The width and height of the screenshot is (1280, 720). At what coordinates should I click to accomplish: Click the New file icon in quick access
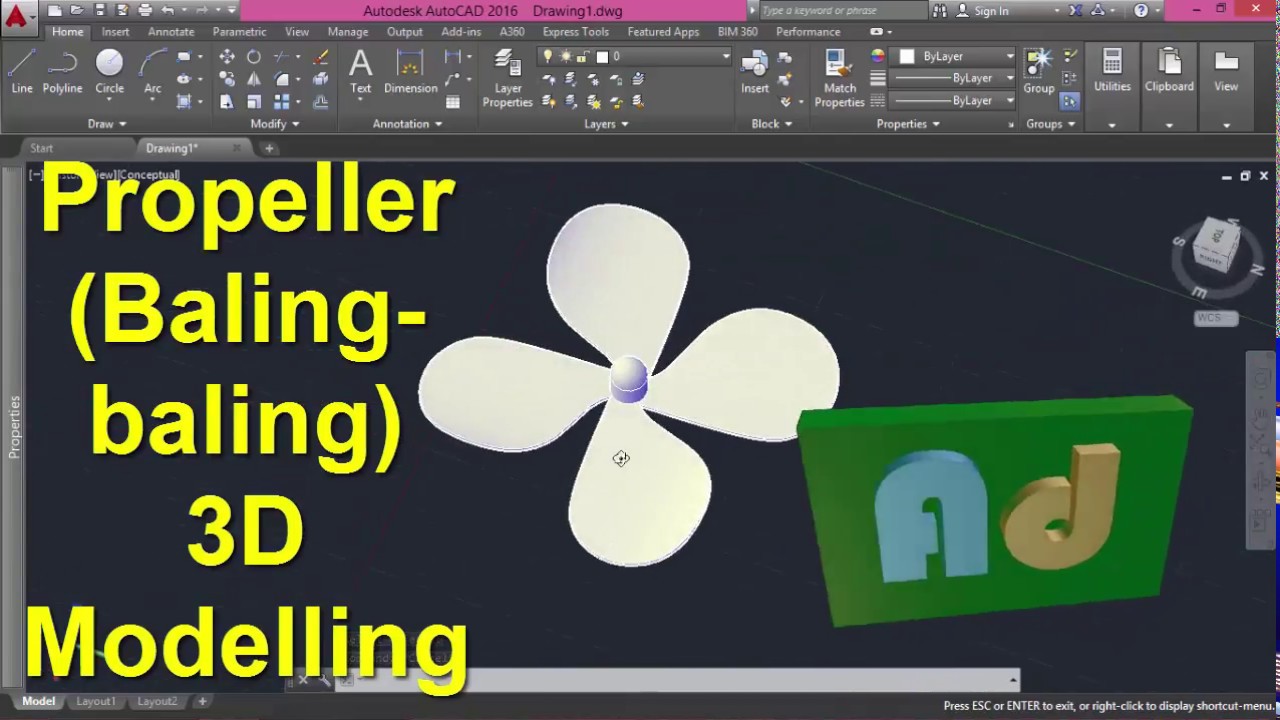point(55,10)
